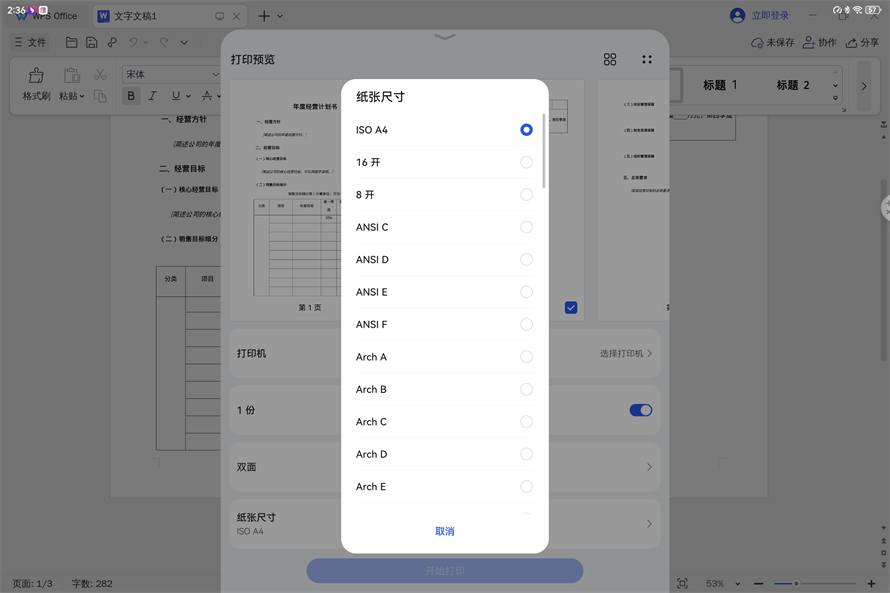The width and height of the screenshot is (890, 593).
Task: Click the open folder icon
Action: [x=71, y=43]
